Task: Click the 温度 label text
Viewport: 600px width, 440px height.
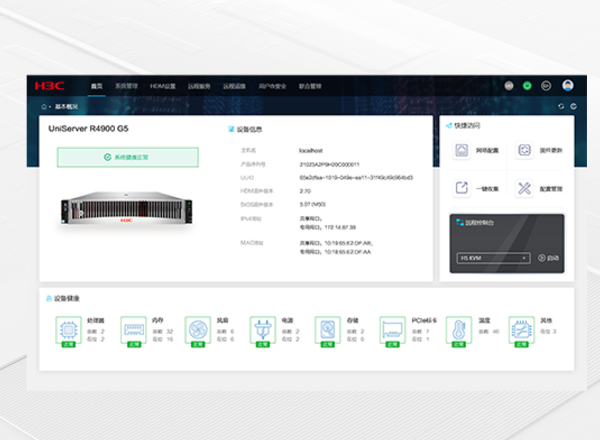Action: coord(484,320)
